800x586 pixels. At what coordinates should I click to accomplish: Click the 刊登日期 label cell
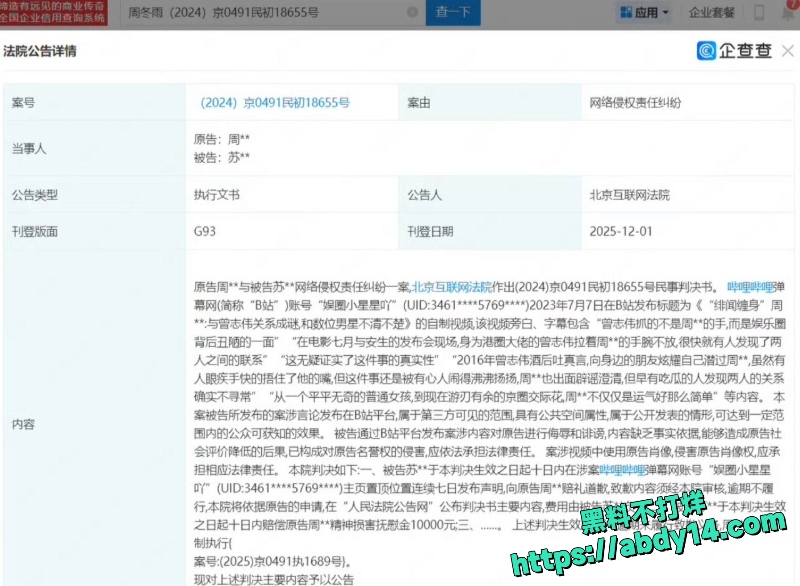[x=490, y=232]
